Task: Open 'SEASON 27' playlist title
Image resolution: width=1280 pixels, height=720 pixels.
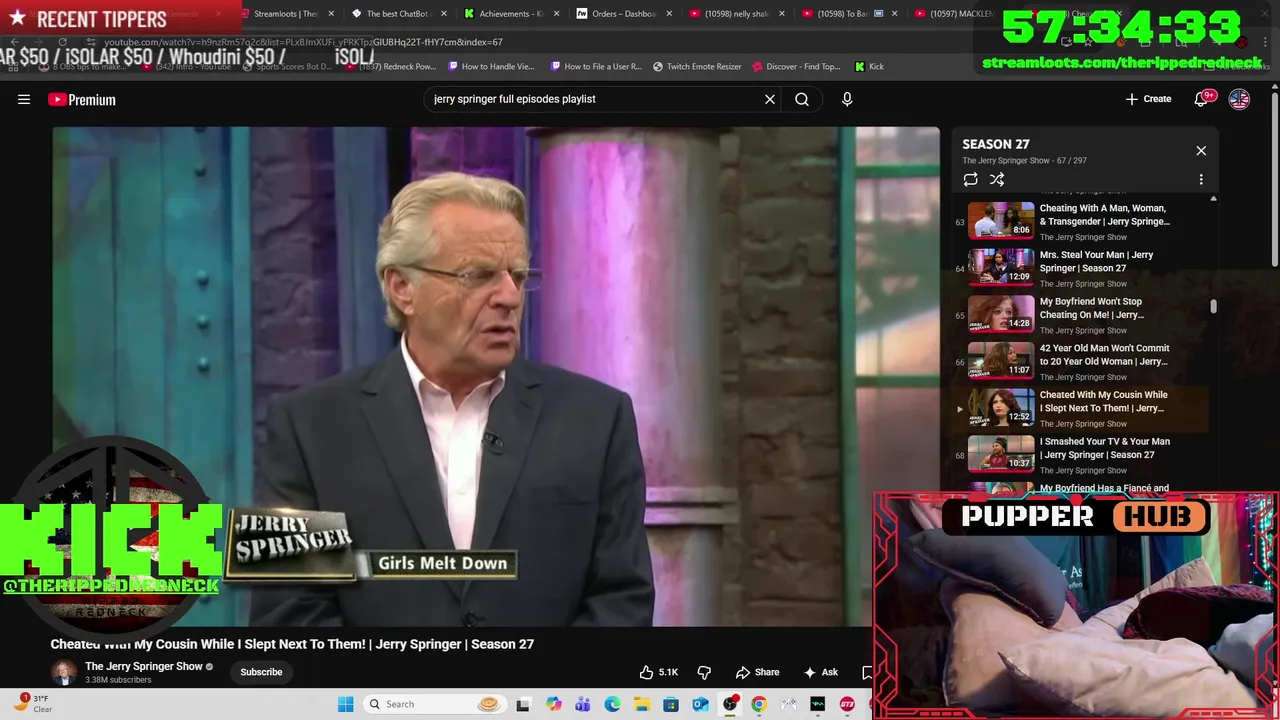Action: 996,144
